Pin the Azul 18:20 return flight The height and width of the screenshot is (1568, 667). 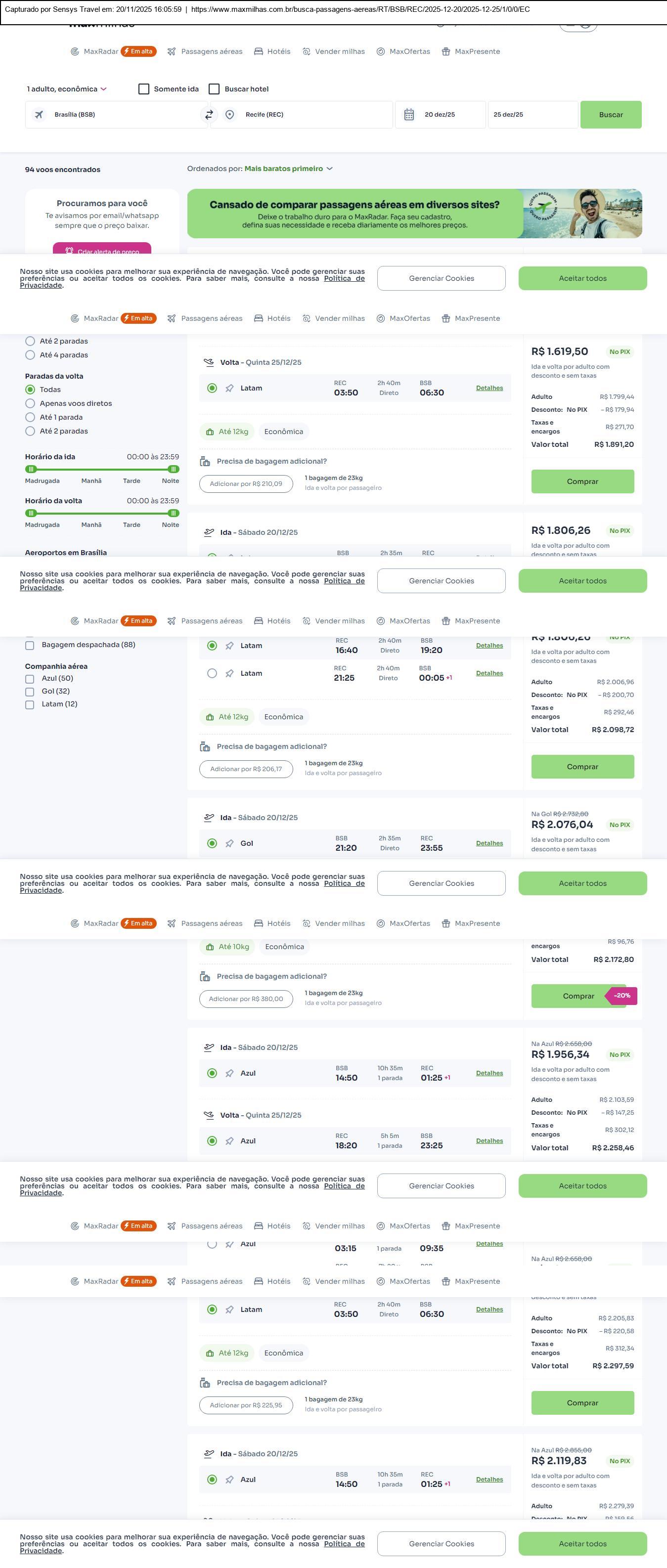coord(229,1141)
